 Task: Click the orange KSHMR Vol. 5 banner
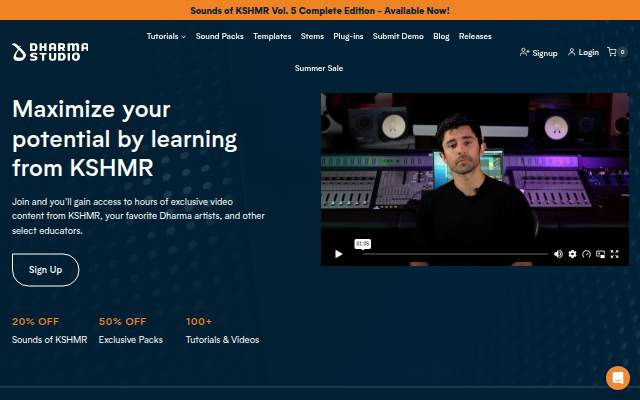pos(320,10)
